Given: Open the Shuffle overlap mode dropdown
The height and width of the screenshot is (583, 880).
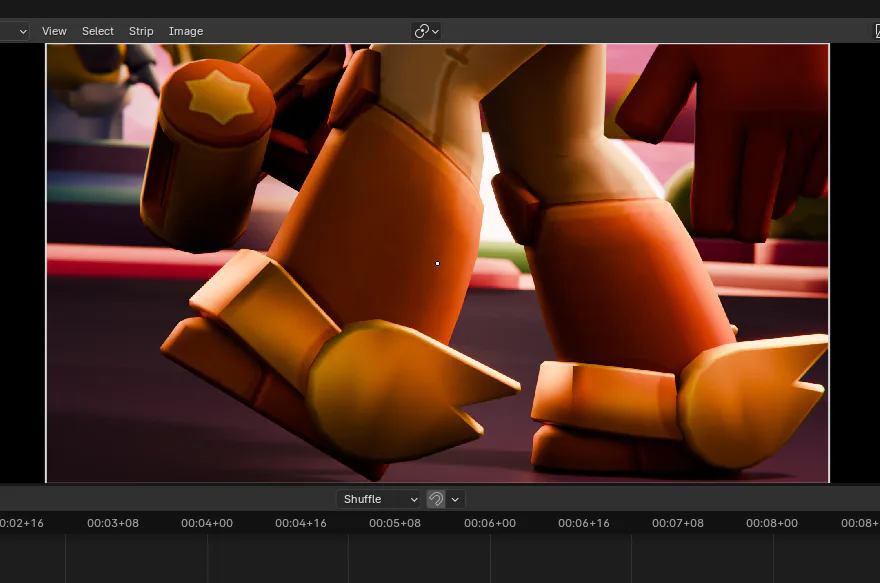Looking at the screenshot, I should click(x=379, y=499).
